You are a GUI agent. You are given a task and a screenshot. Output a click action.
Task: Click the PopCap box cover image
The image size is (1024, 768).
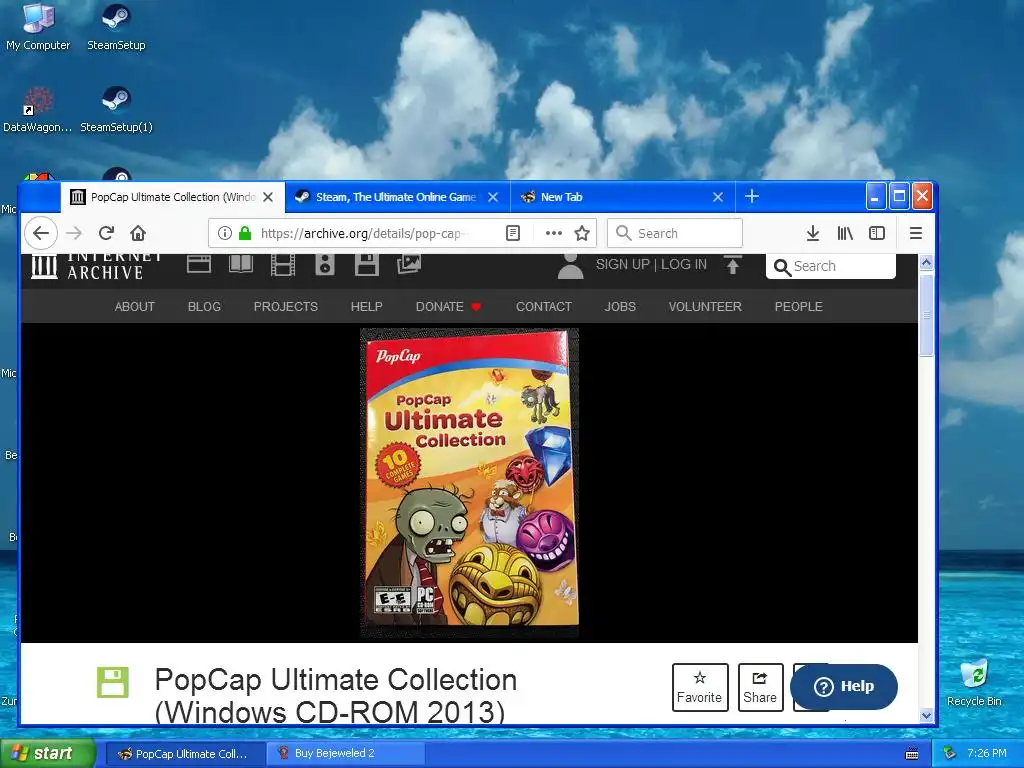(x=470, y=483)
